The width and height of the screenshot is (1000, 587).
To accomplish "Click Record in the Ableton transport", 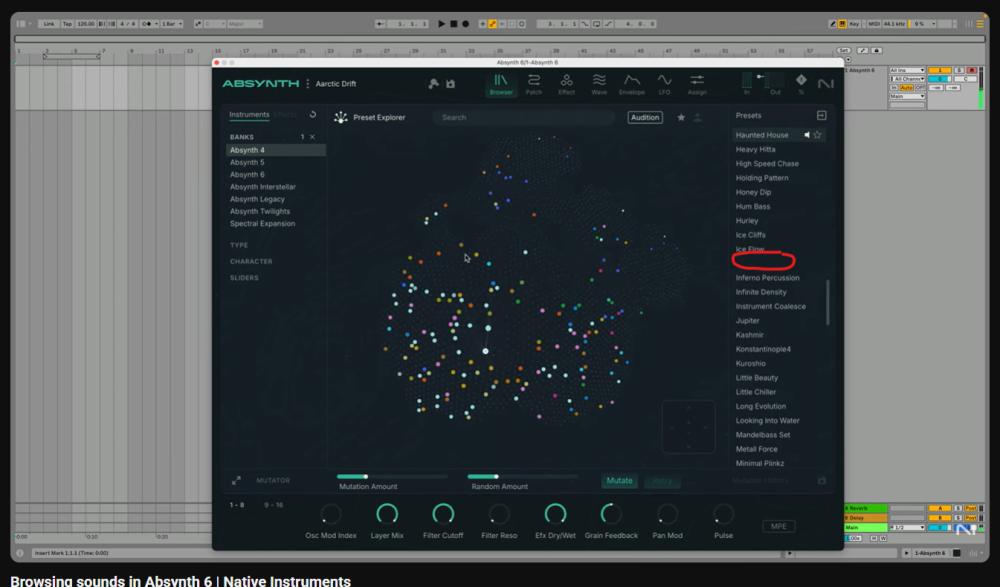I will [x=466, y=24].
